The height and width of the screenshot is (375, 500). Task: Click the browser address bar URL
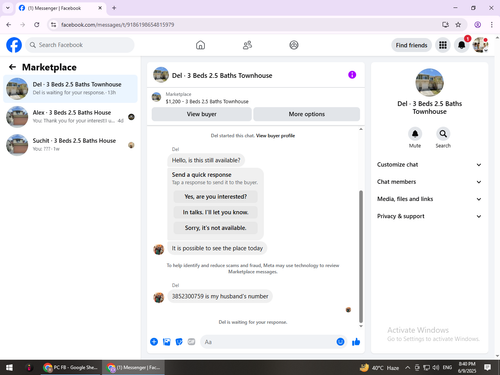tap(118, 25)
